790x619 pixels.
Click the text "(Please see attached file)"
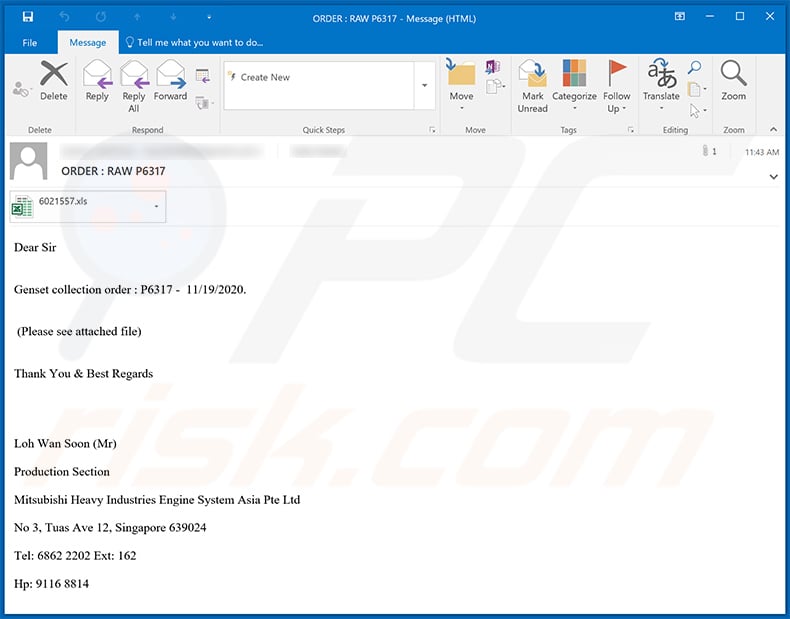click(79, 331)
